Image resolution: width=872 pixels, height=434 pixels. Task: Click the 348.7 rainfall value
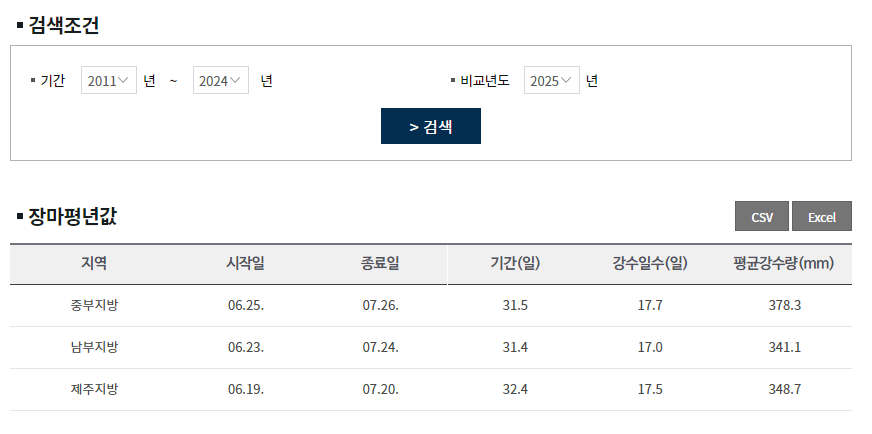click(x=785, y=389)
